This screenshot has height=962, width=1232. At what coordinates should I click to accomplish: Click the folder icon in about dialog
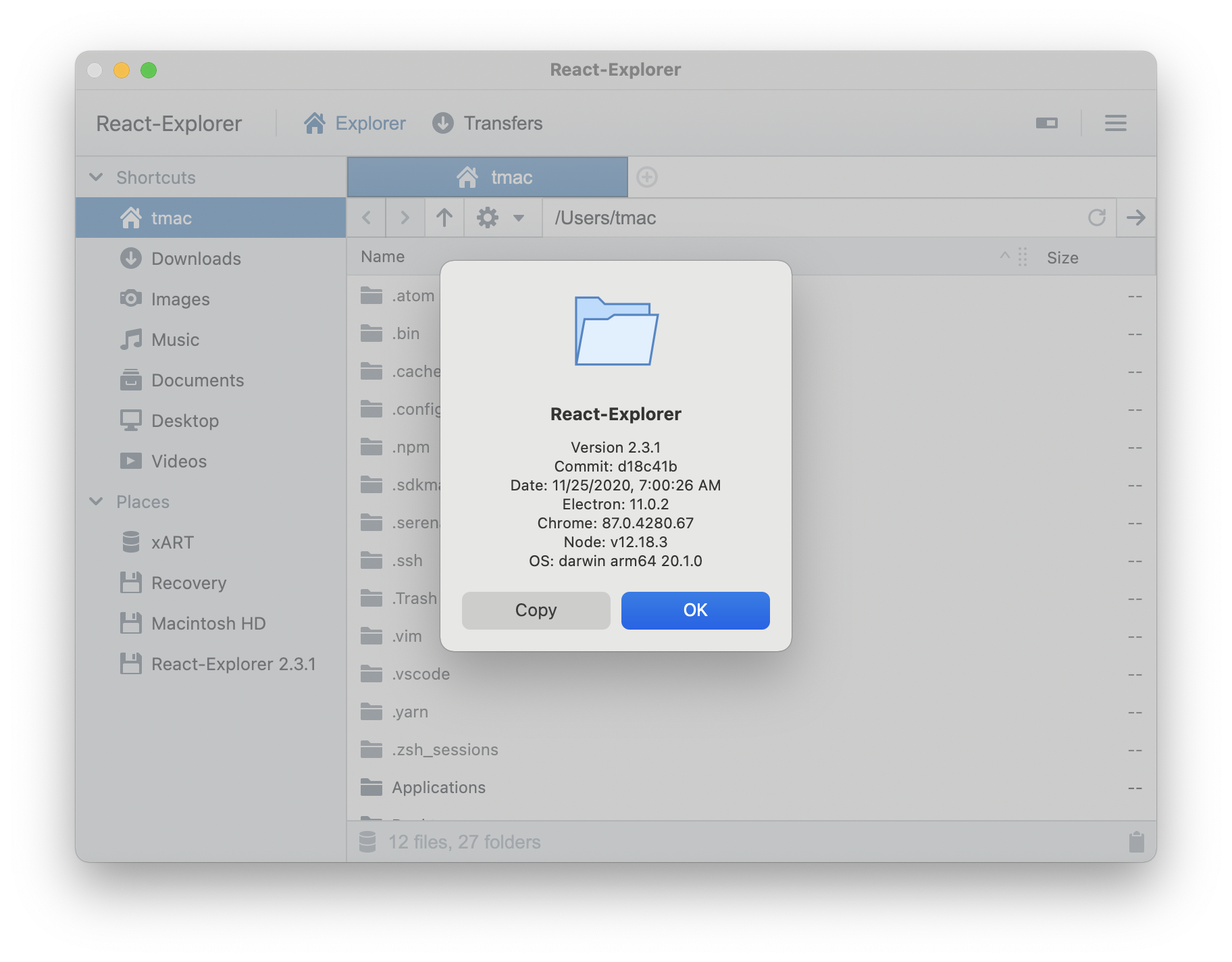(x=616, y=331)
